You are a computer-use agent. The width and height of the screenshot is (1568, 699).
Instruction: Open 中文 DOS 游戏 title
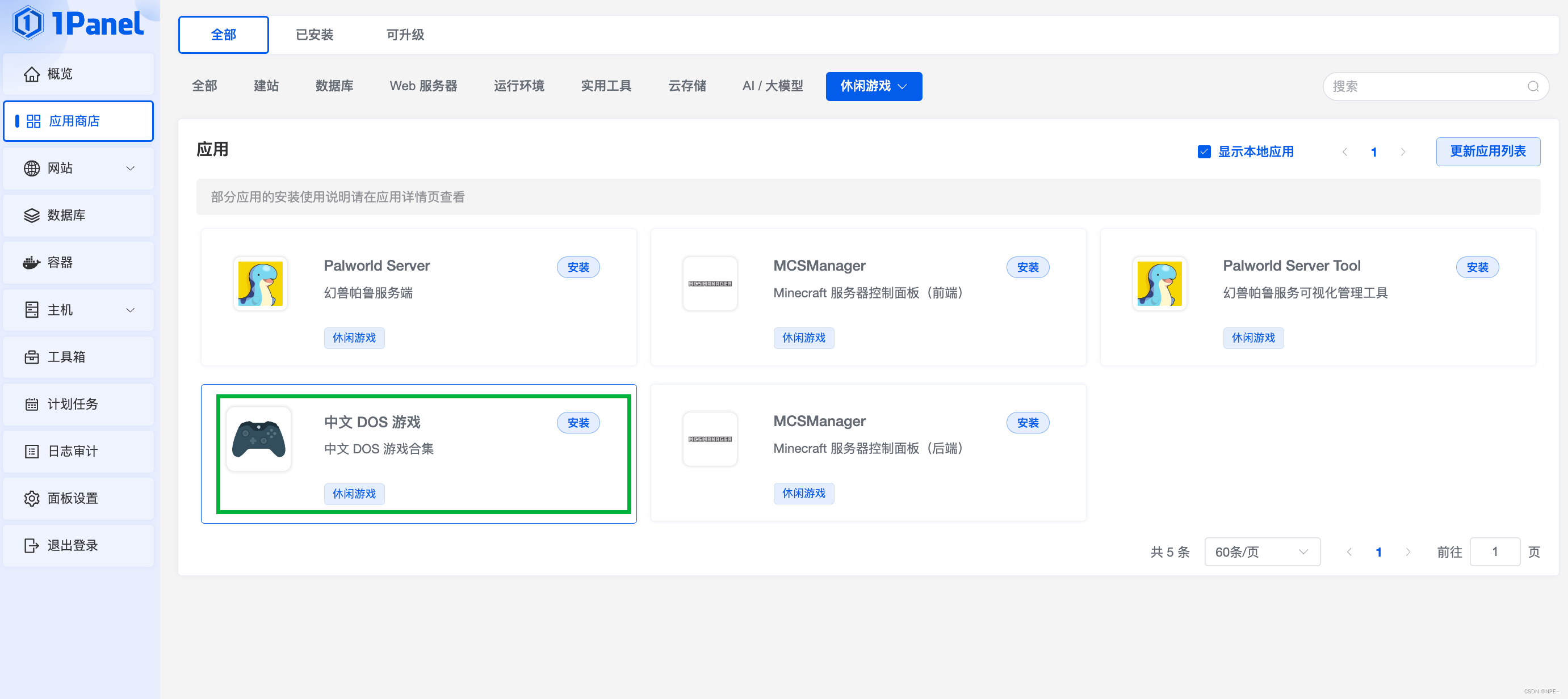tap(372, 422)
